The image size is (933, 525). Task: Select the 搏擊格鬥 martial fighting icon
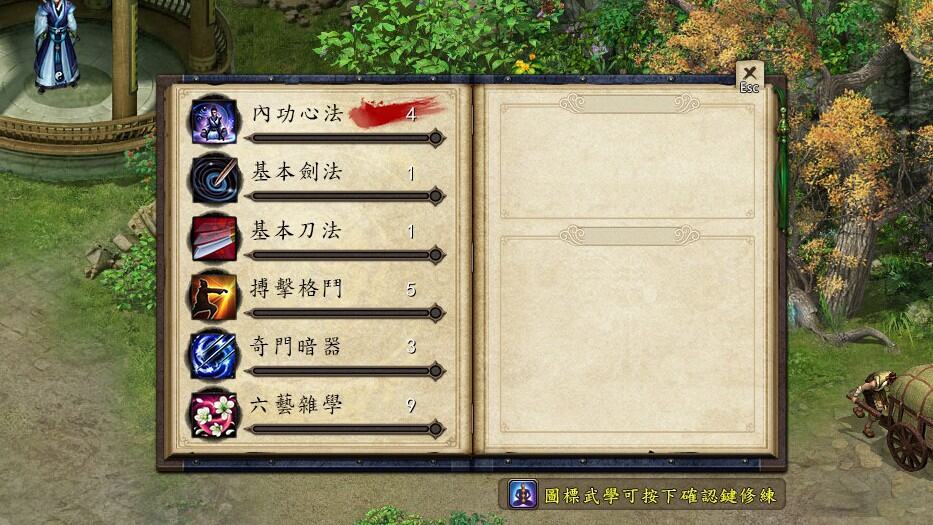(x=214, y=295)
